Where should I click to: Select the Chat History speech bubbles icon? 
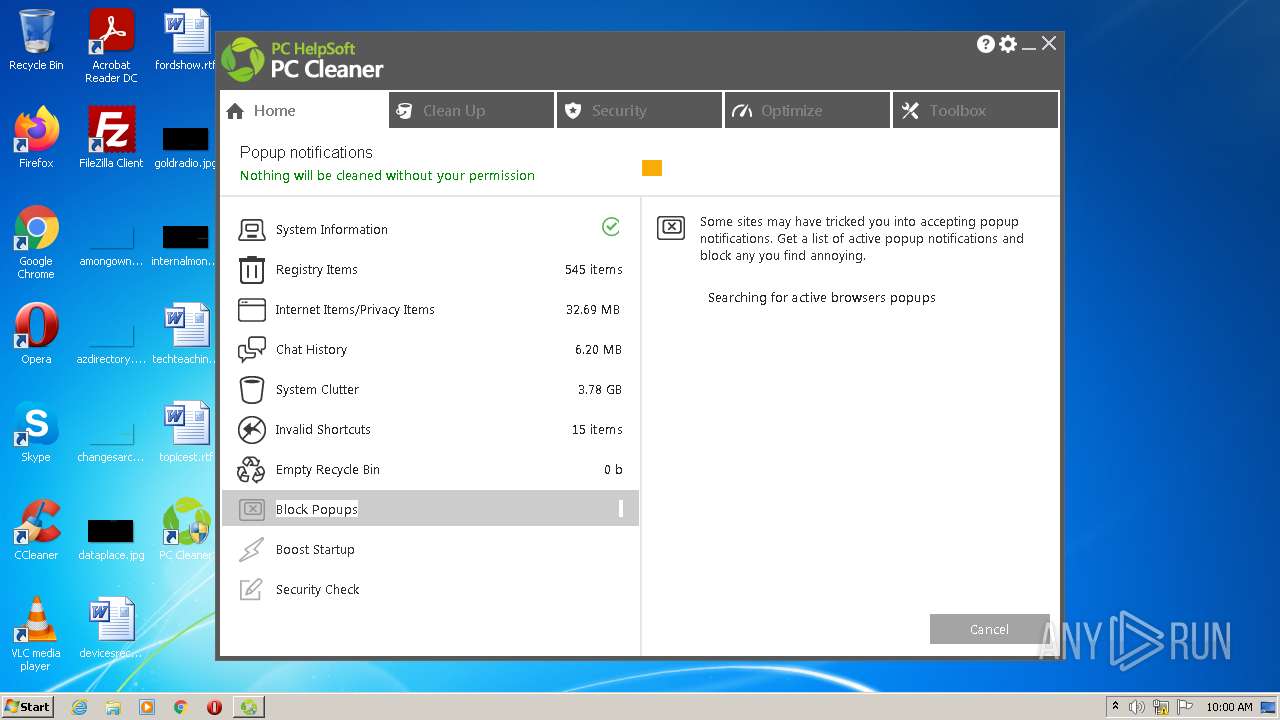(x=251, y=350)
